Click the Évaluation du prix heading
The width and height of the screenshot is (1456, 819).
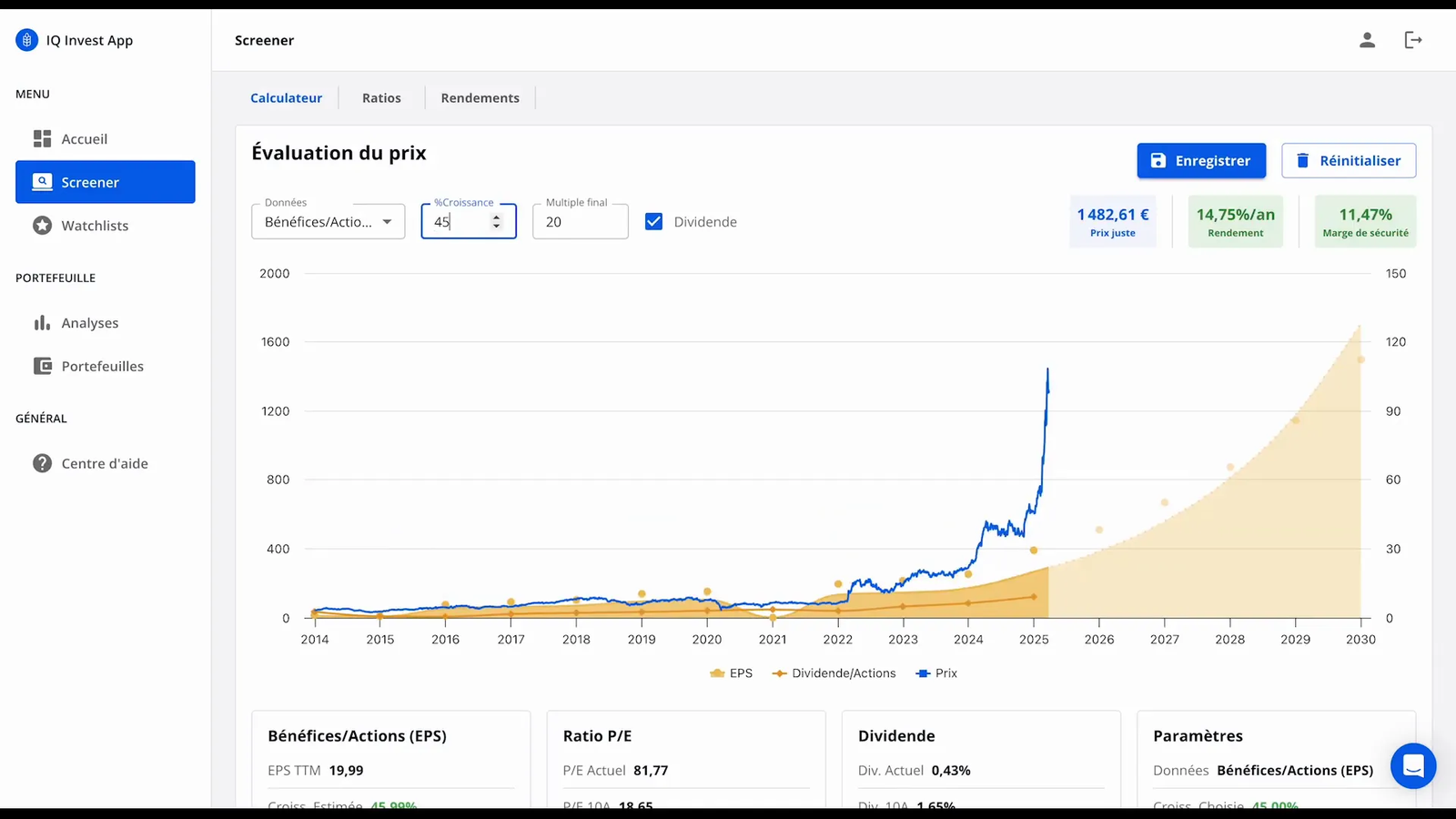click(339, 153)
